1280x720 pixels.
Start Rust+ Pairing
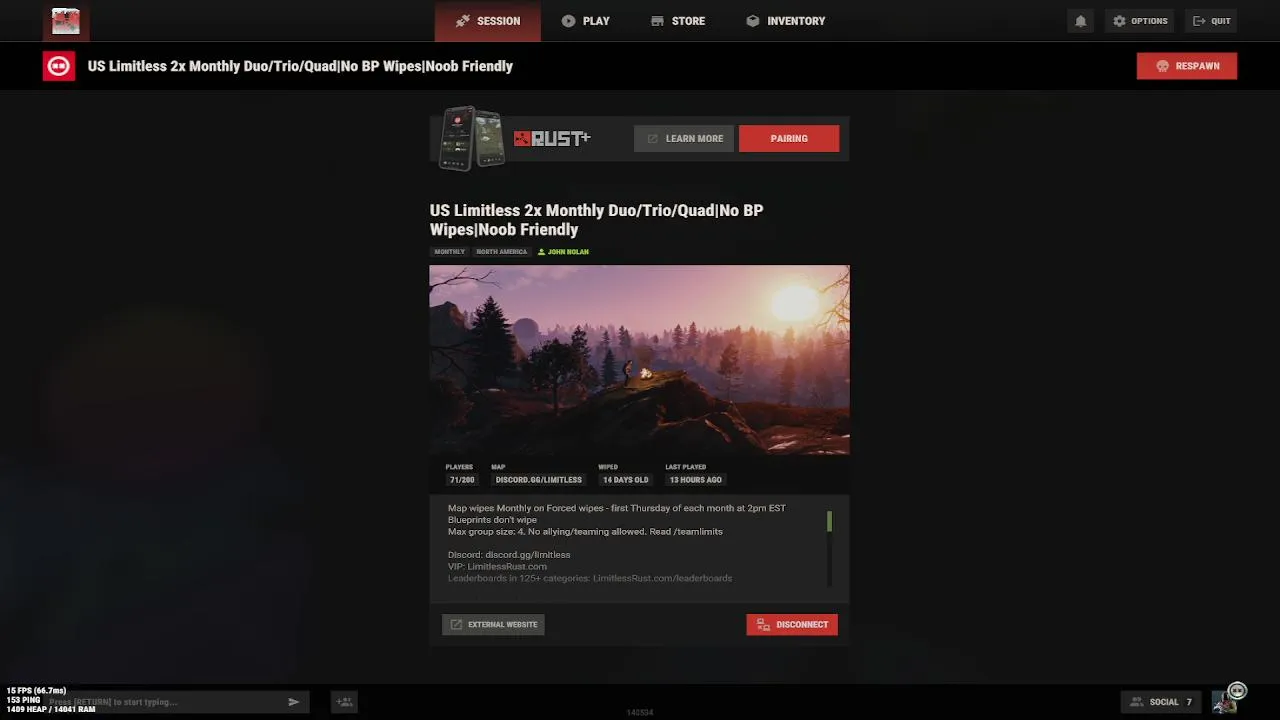click(789, 139)
